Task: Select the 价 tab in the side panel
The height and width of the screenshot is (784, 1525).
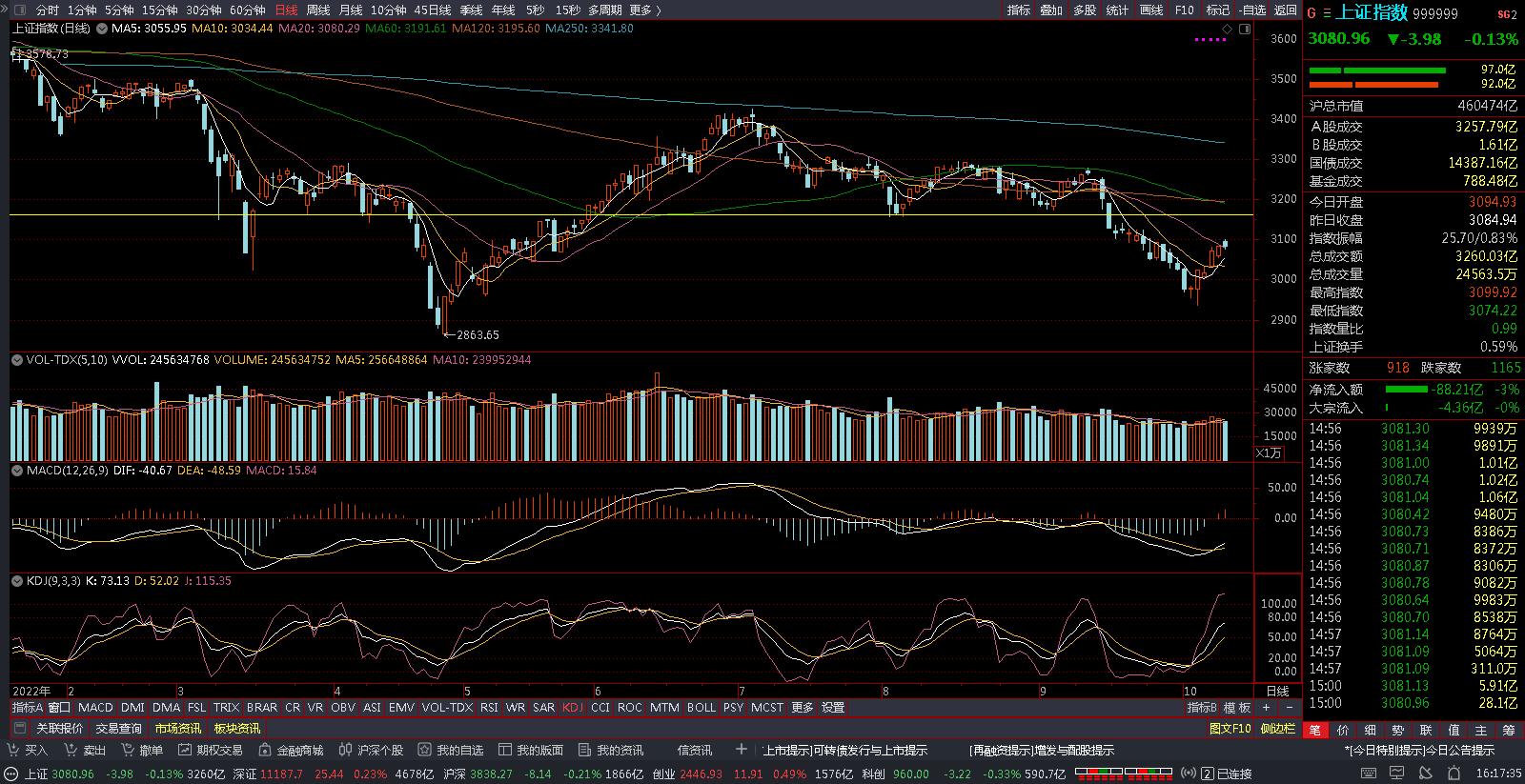Action: coord(1343,730)
